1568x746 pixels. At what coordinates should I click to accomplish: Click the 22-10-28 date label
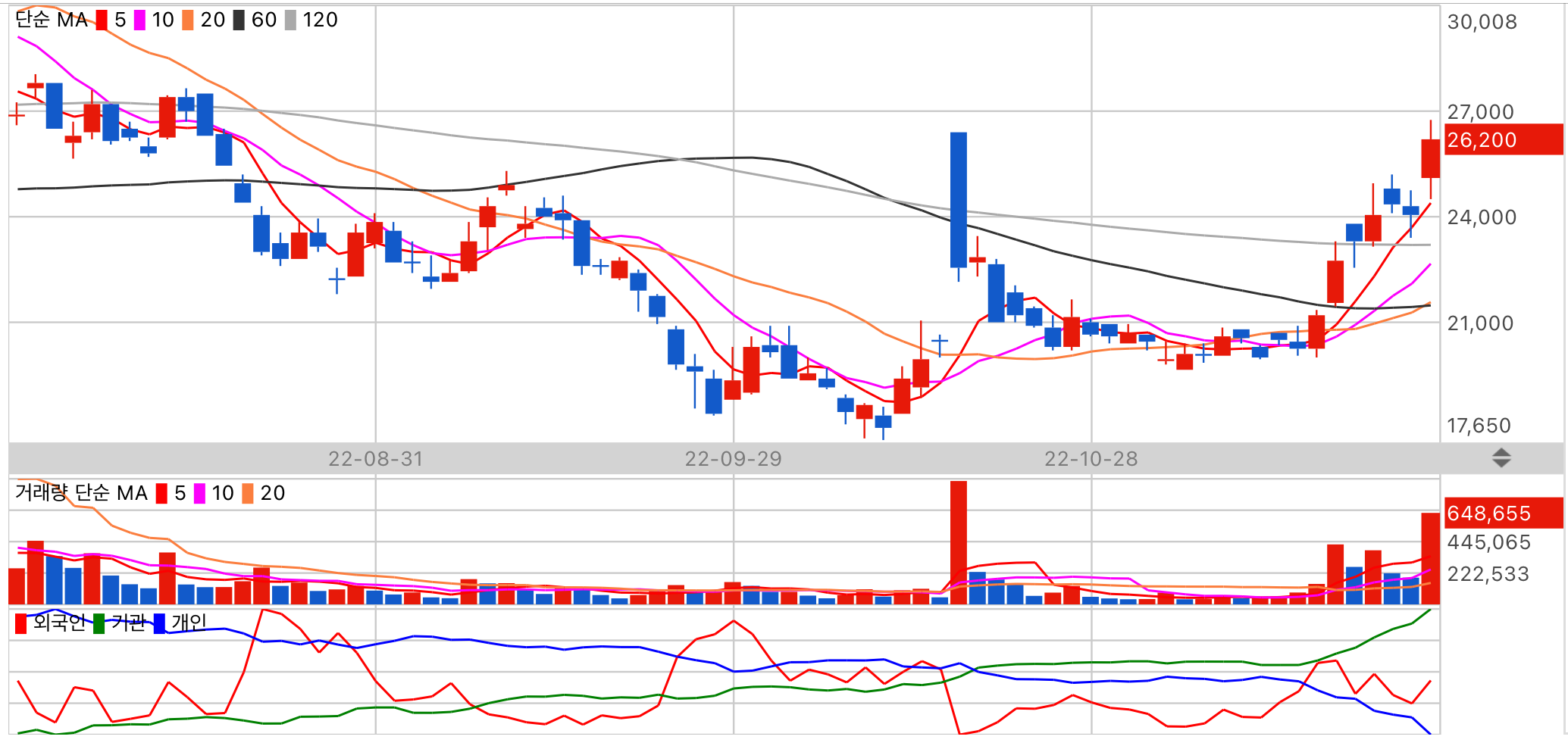tap(1091, 459)
